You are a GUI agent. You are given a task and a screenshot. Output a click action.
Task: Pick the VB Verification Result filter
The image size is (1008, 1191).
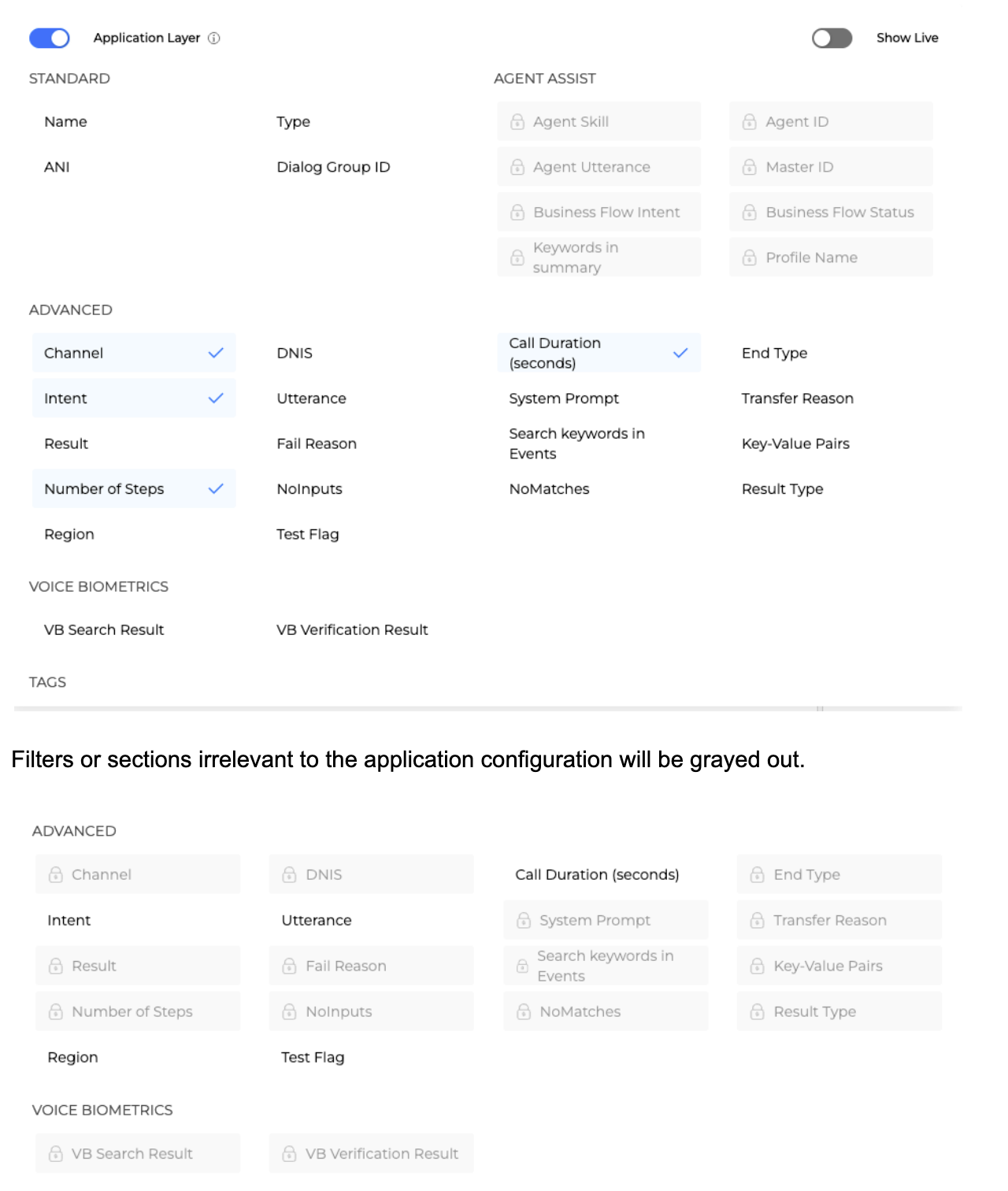click(352, 630)
